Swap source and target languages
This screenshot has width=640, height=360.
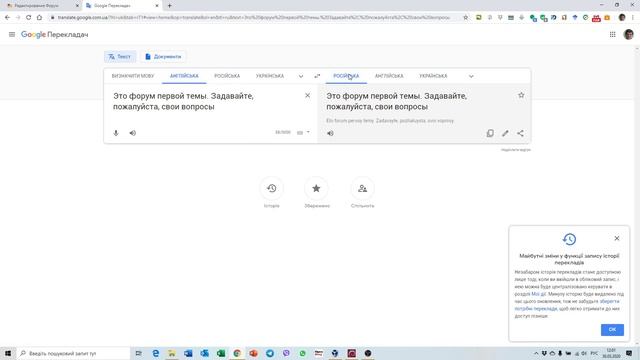point(317,76)
